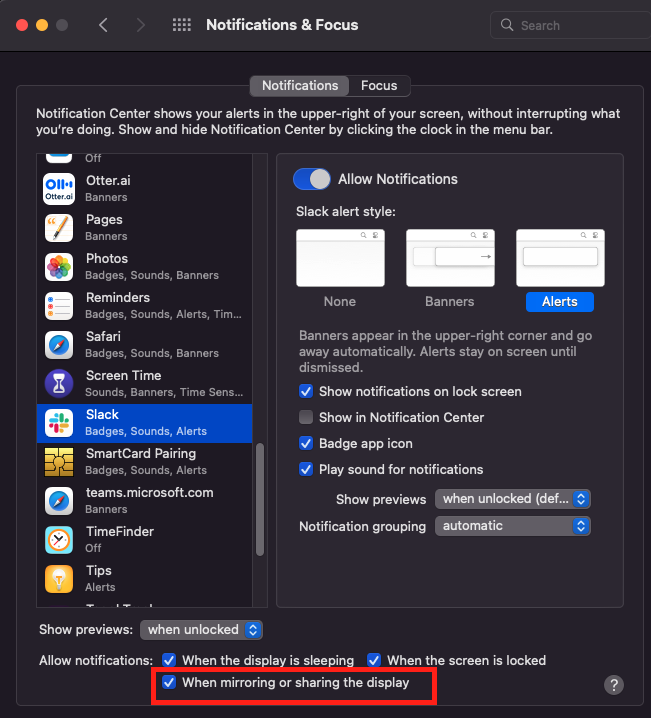Click the search magnifier icon
651x718 pixels.
click(x=507, y=25)
